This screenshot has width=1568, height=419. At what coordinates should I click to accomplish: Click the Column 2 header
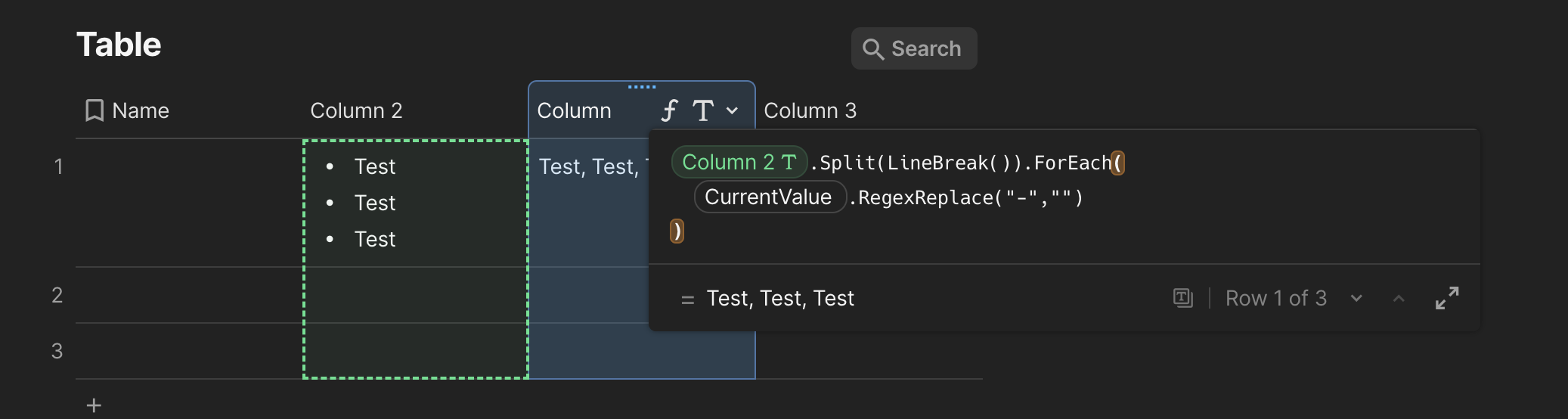click(356, 110)
